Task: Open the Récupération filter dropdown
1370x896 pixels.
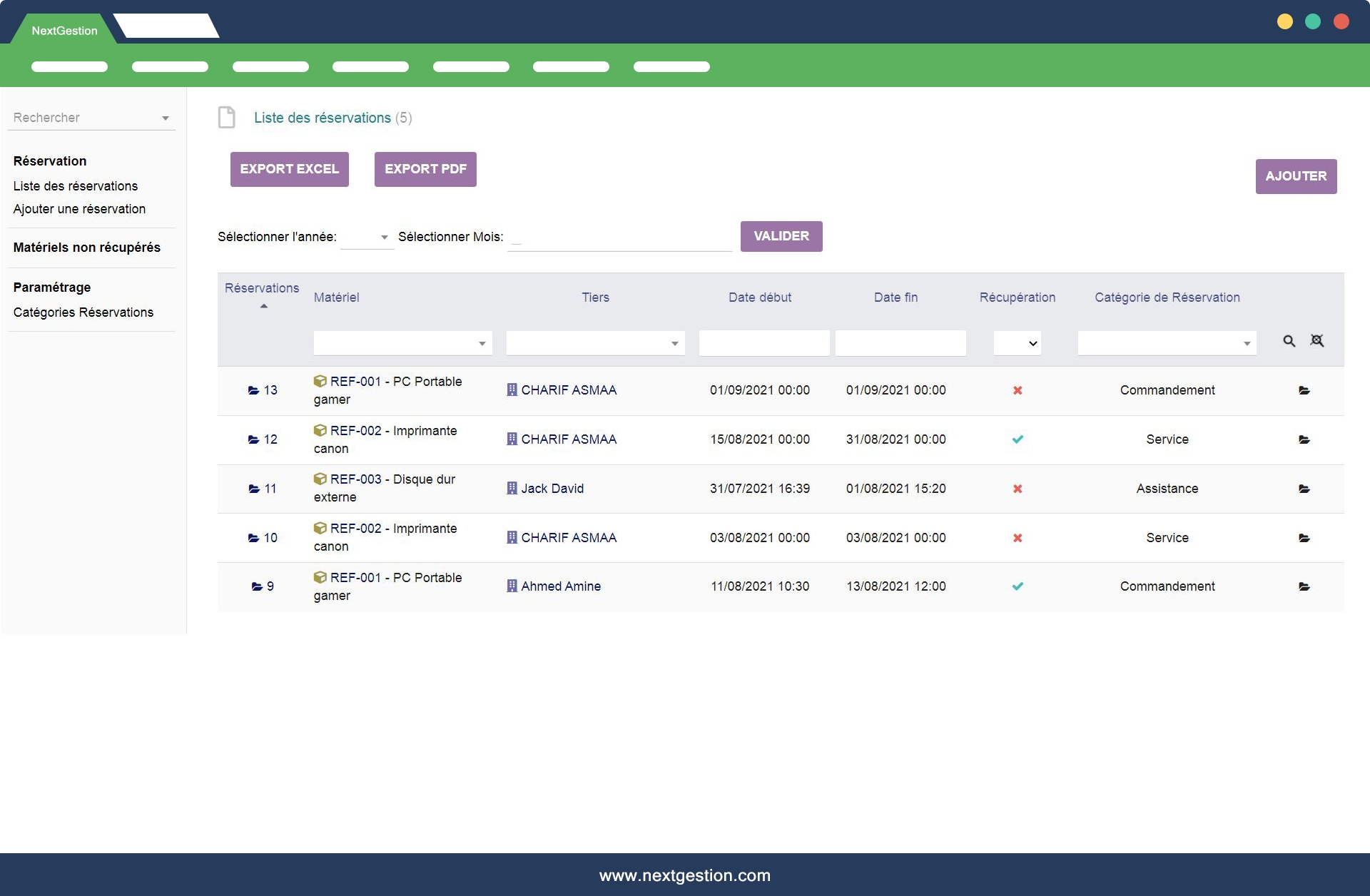Action: [x=1018, y=343]
